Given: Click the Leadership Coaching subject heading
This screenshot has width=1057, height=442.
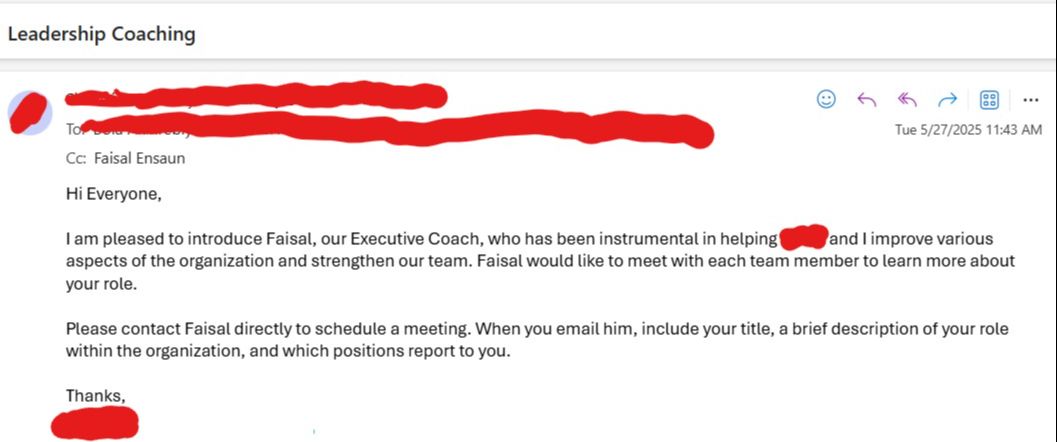Looking at the screenshot, I should 101,34.
